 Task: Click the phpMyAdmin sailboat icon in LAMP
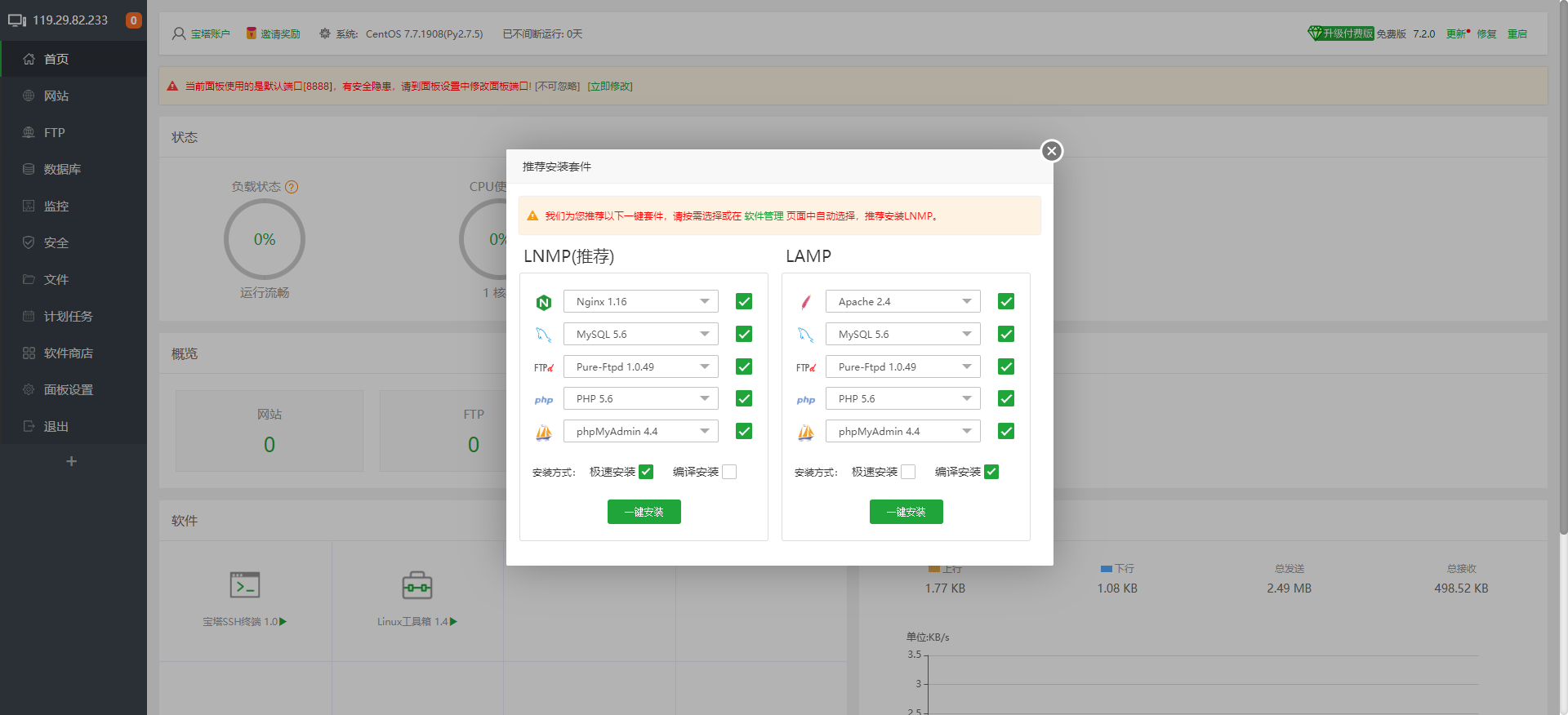(806, 433)
